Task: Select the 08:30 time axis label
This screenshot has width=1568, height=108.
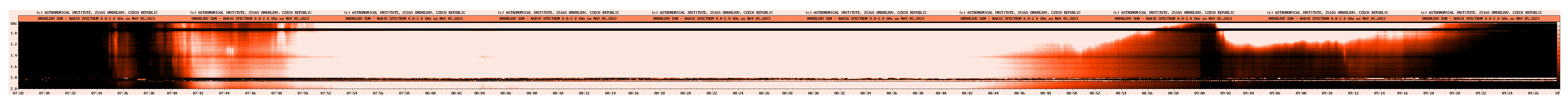Action: click(x=813, y=93)
